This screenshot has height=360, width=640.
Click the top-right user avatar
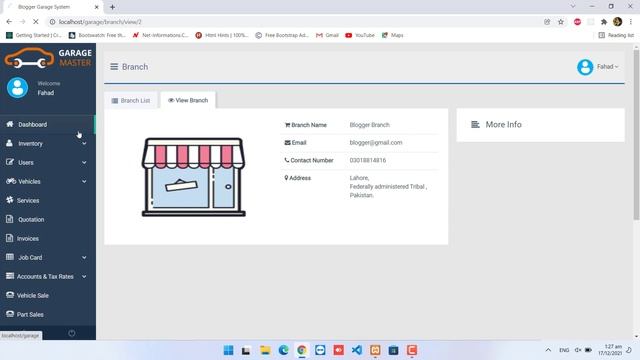(x=585, y=67)
